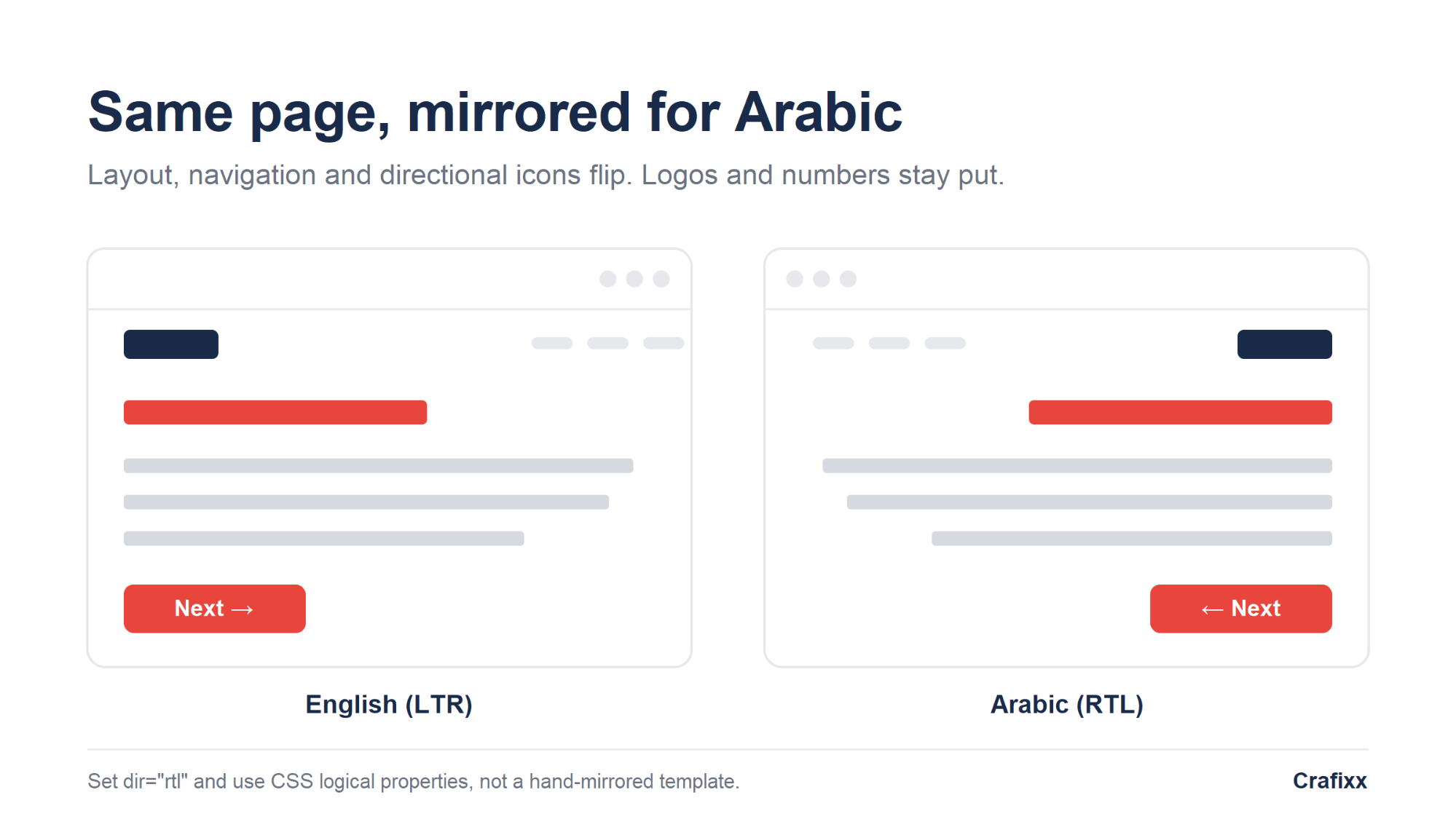Viewport: 1456px width, 819px height.
Task: Select rightmost nav pill in LTR mockup
Action: 664,343
